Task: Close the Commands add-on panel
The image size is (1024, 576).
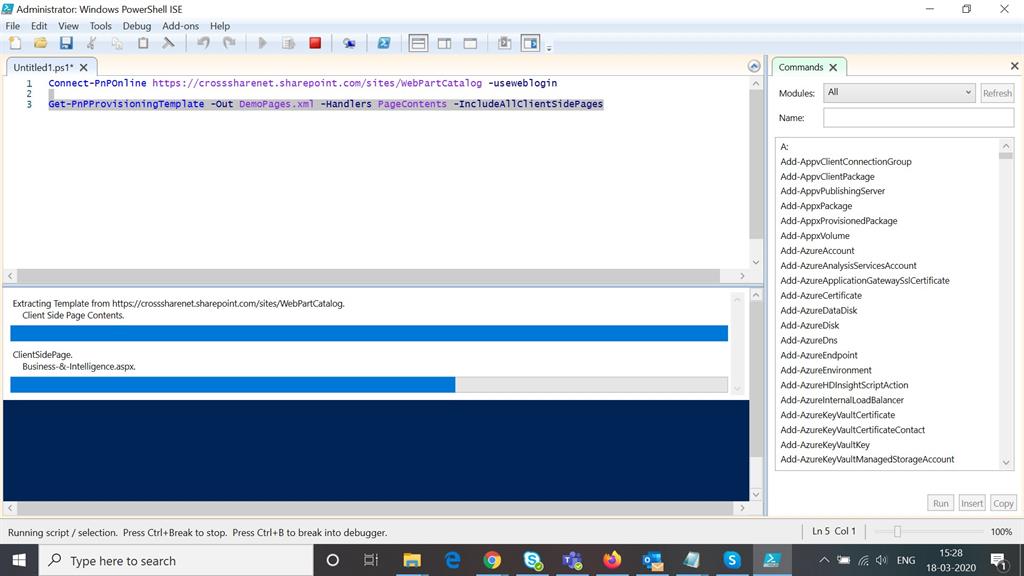Action: [x=1014, y=66]
